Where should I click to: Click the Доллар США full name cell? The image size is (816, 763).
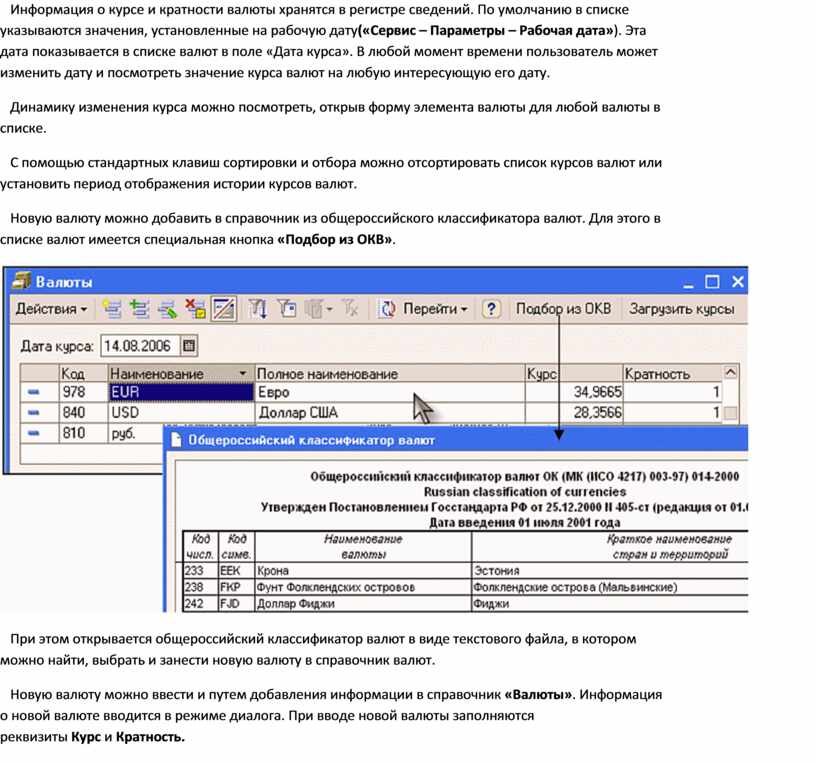tap(389, 413)
